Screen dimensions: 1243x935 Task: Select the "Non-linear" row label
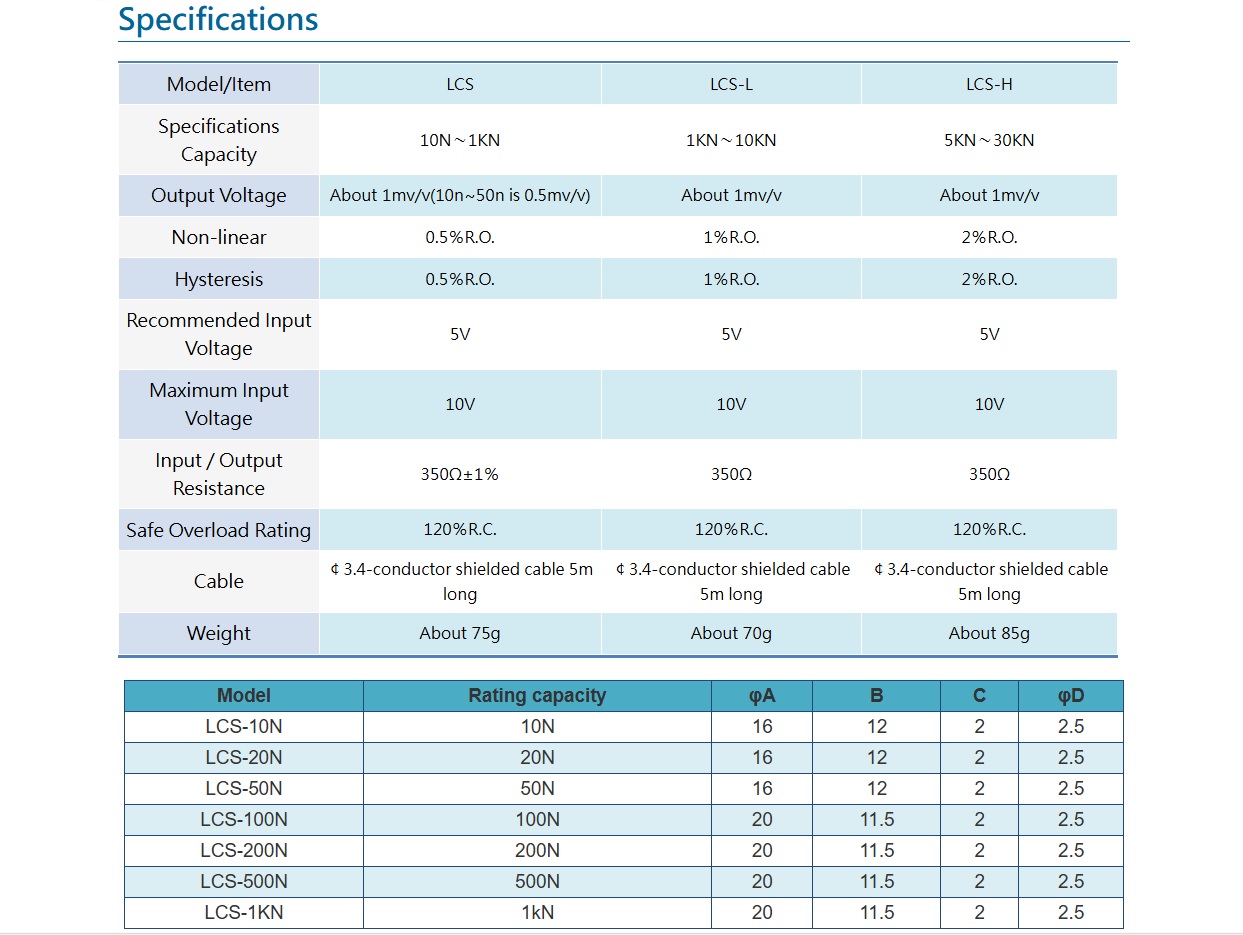click(x=219, y=238)
